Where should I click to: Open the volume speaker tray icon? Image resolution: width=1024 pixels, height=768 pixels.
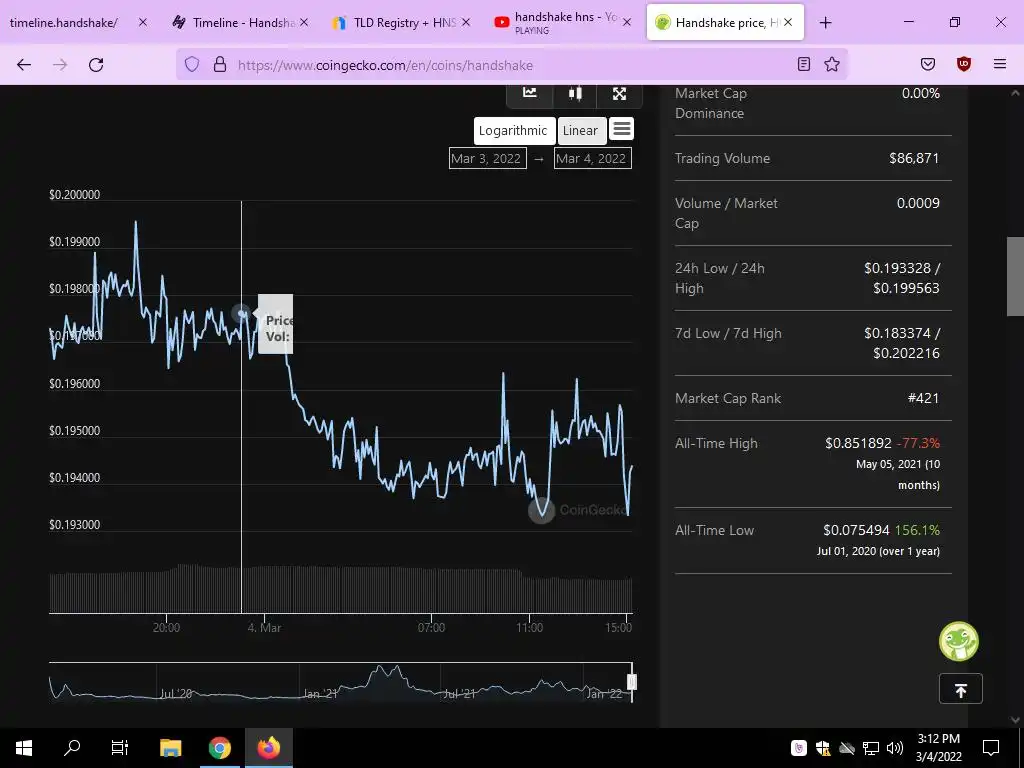point(895,748)
